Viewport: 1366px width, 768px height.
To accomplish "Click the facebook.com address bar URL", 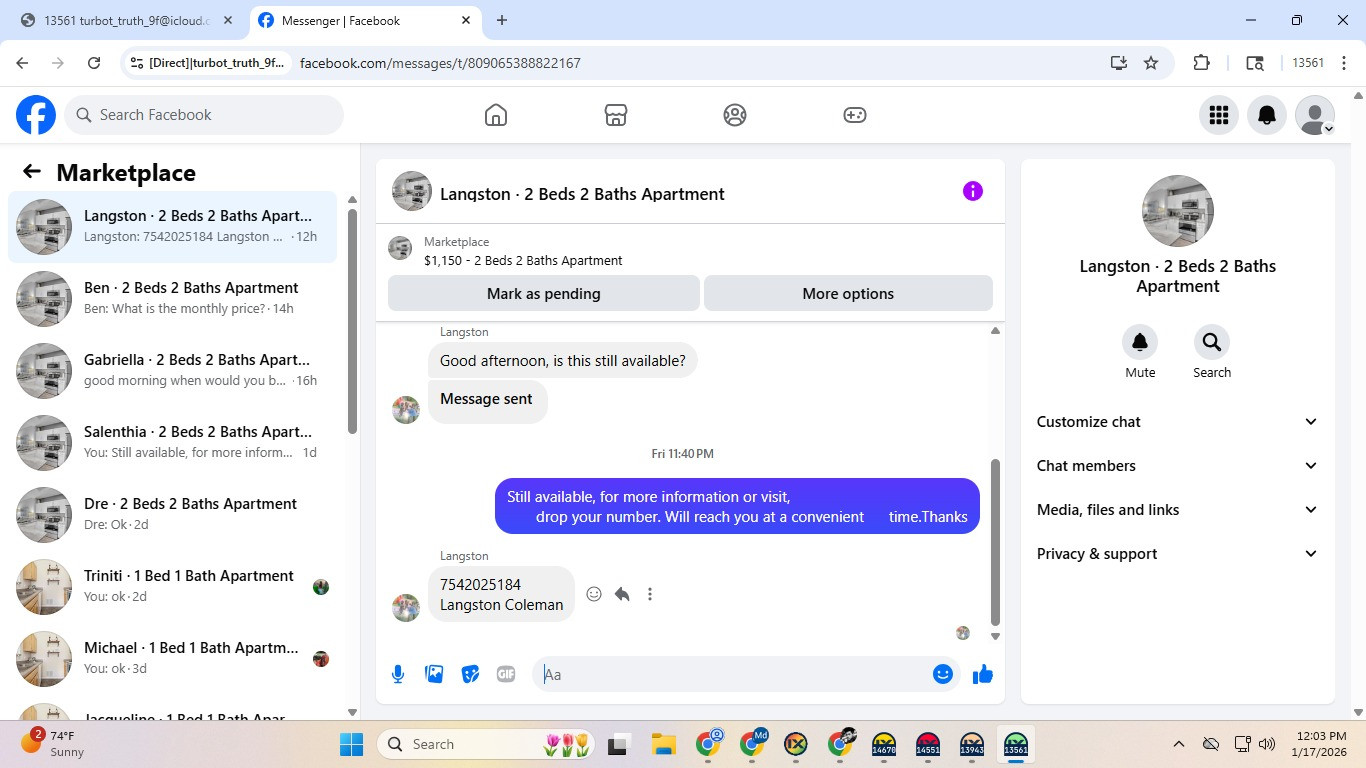I will pyautogui.click(x=440, y=63).
